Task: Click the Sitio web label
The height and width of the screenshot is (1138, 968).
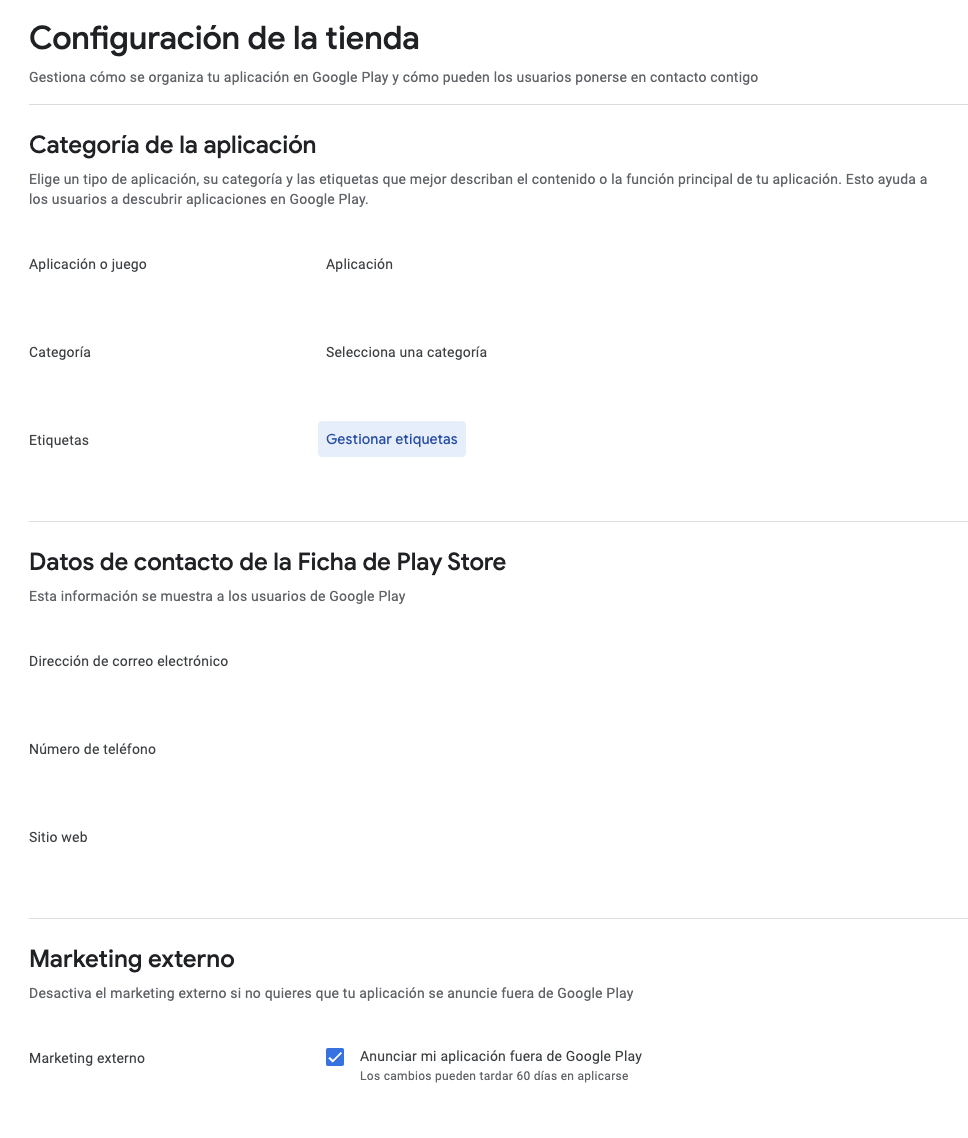Action: 58,837
